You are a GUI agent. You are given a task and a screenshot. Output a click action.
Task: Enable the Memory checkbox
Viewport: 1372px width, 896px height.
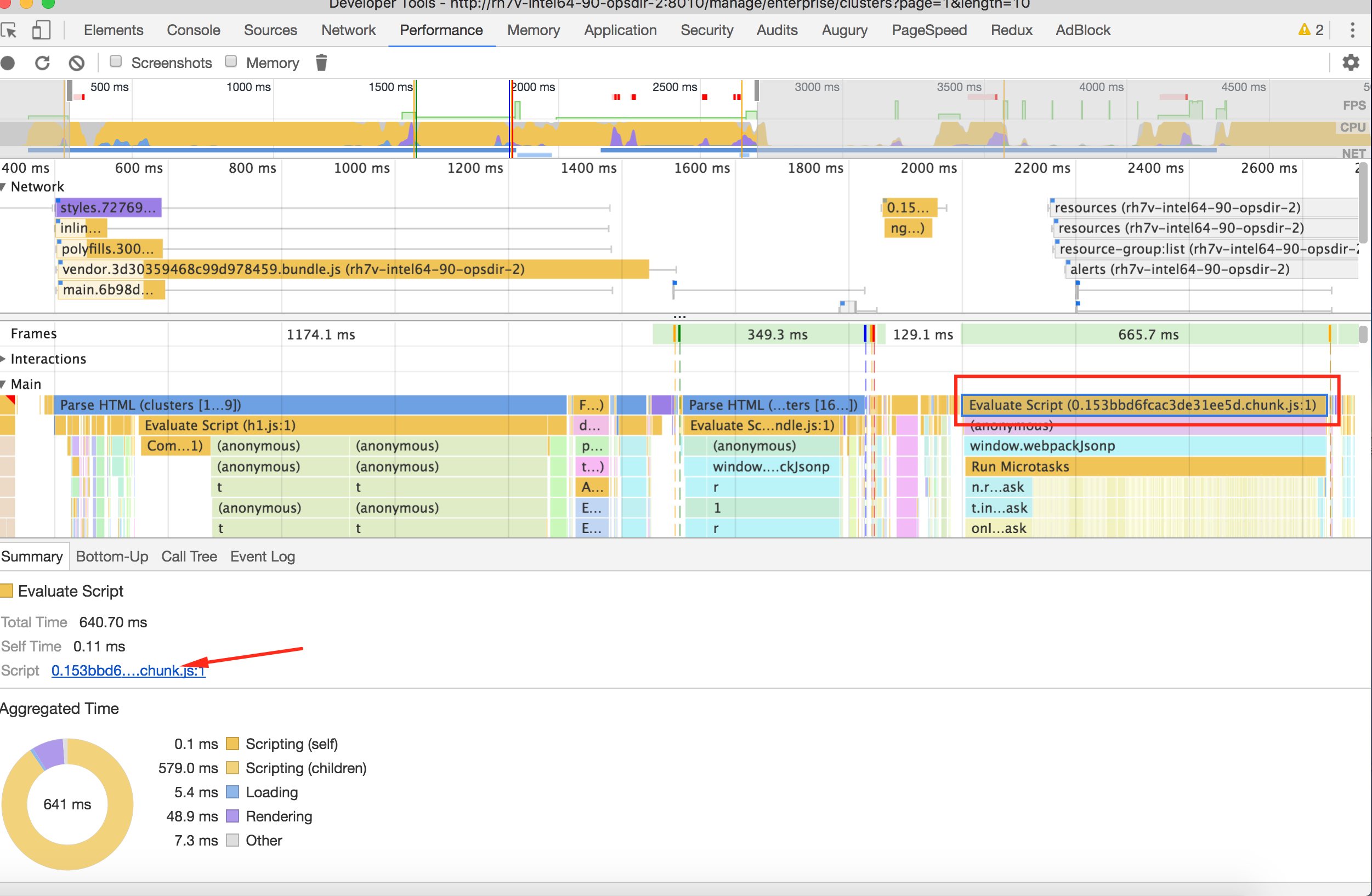point(231,61)
